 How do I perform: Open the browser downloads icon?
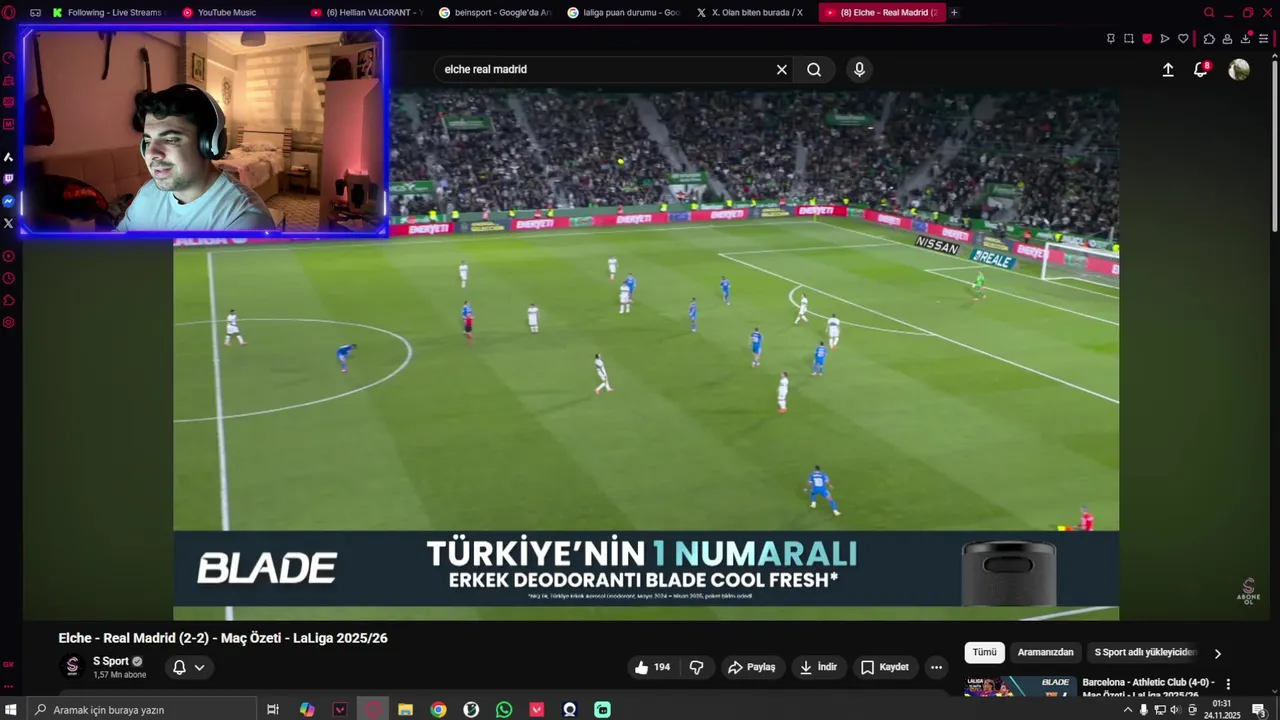1246,38
